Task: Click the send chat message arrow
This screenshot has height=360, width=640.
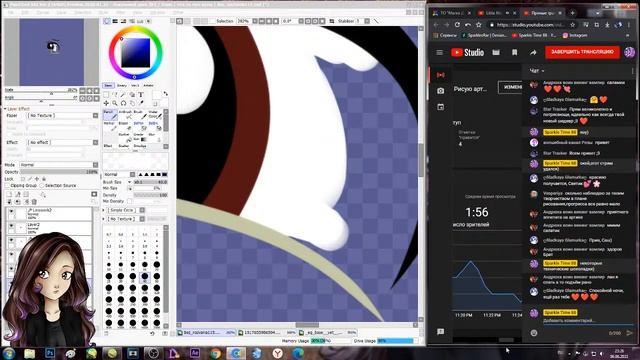Action: pyautogui.click(x=629, y=333)
